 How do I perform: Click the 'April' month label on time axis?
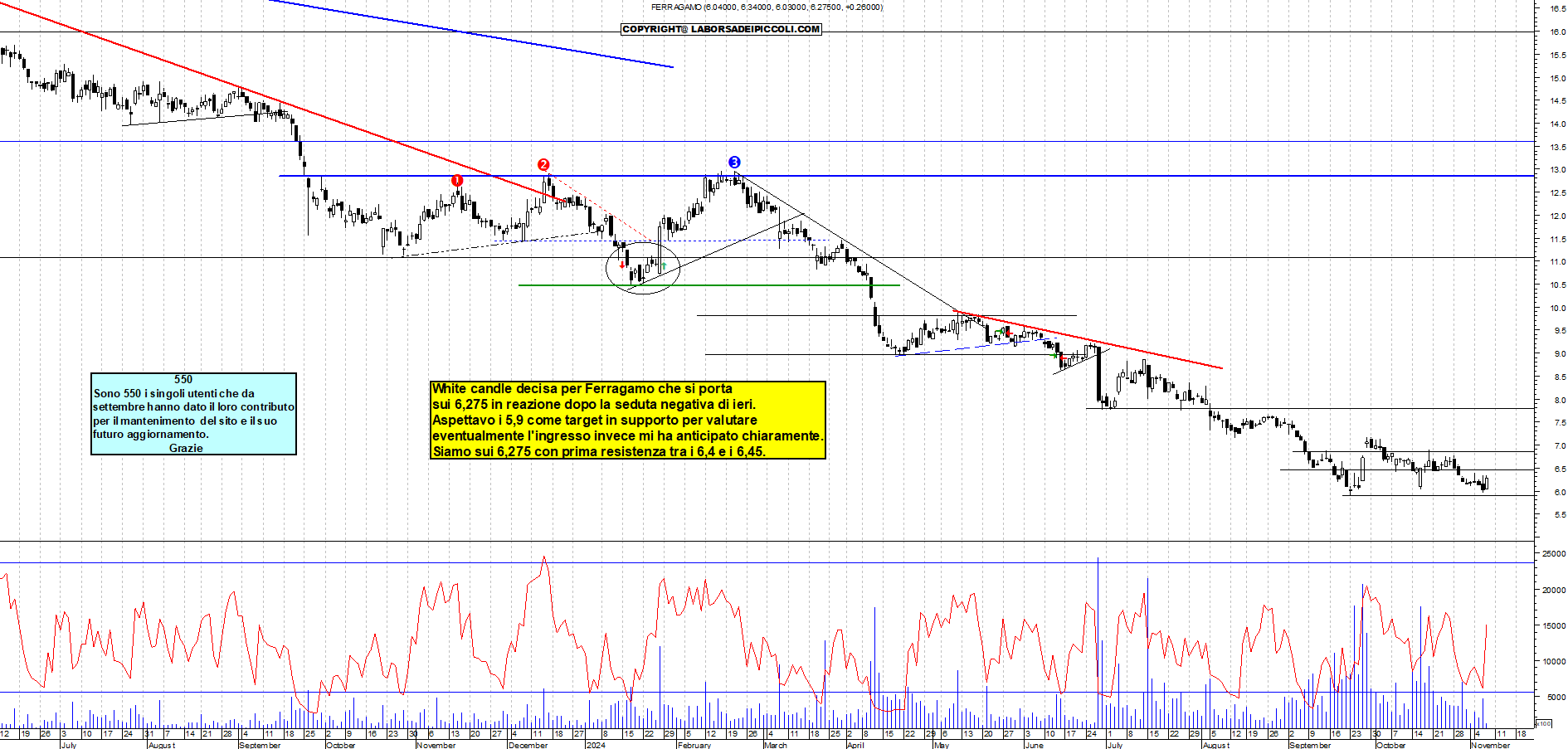pos(855,745)
